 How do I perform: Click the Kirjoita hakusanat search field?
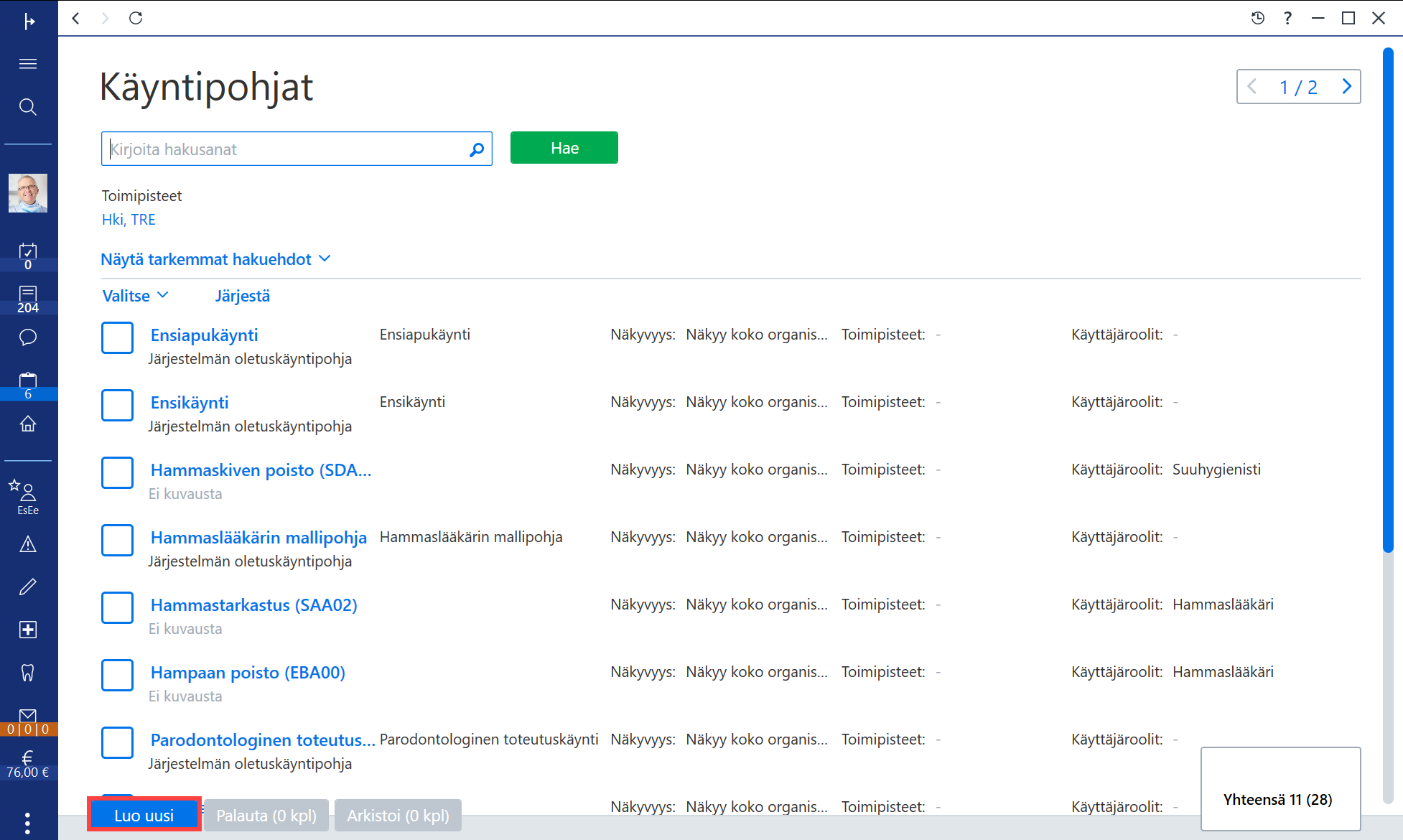point(297,149)
